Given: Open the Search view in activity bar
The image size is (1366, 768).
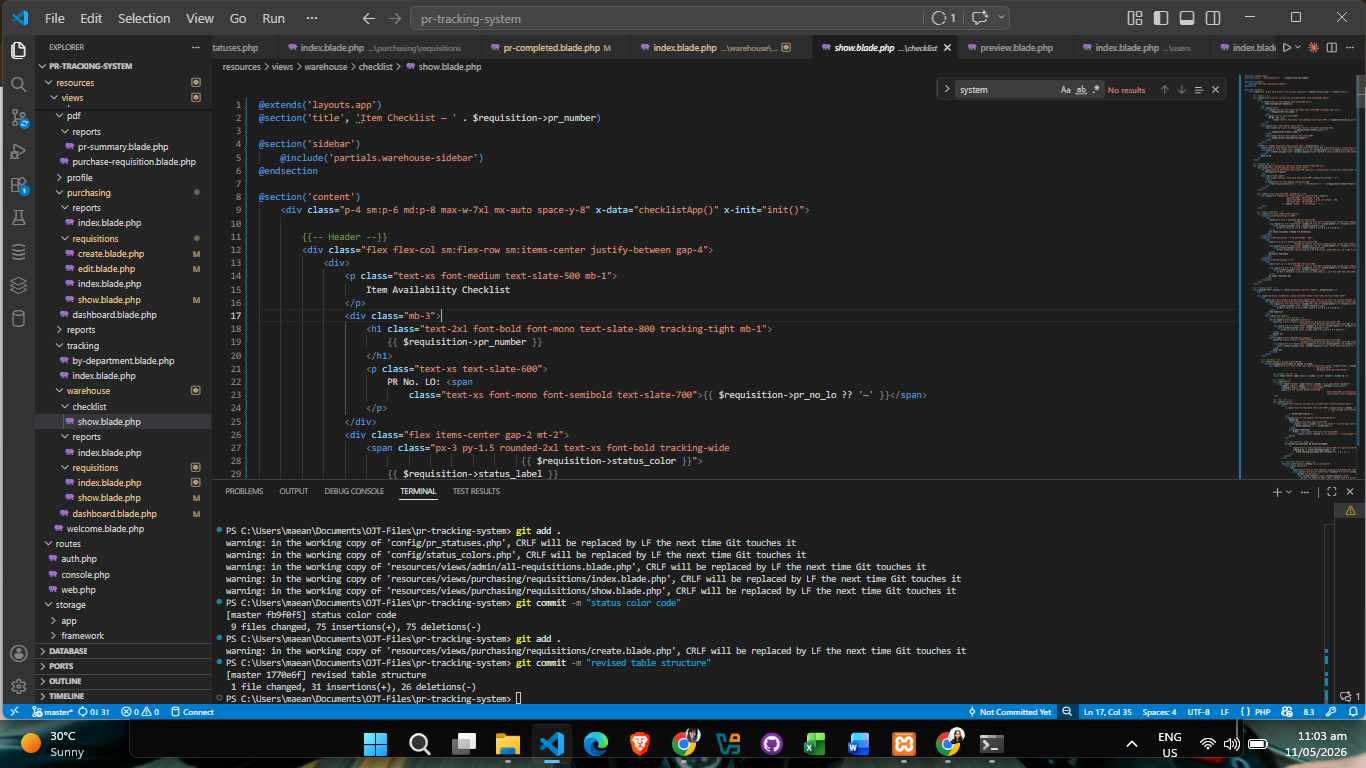Looking at the screenshot, I should click(x=18, y=84).
